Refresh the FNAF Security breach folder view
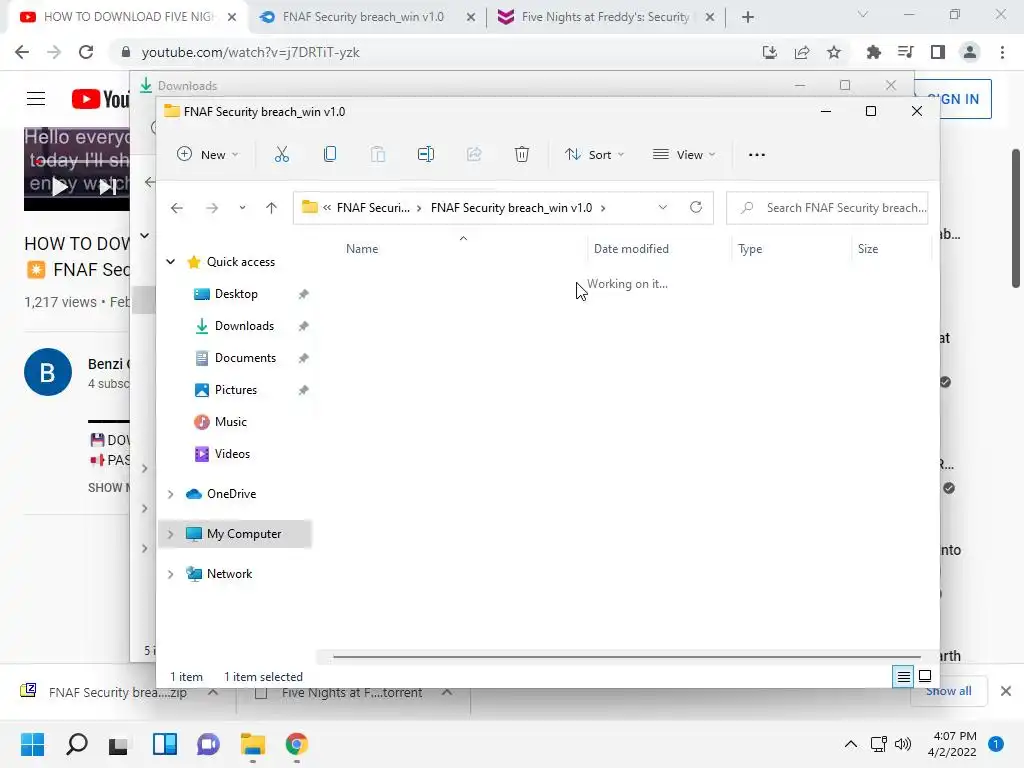Image resolution: width=1024 pixels, height=768 pixels. 696,208
